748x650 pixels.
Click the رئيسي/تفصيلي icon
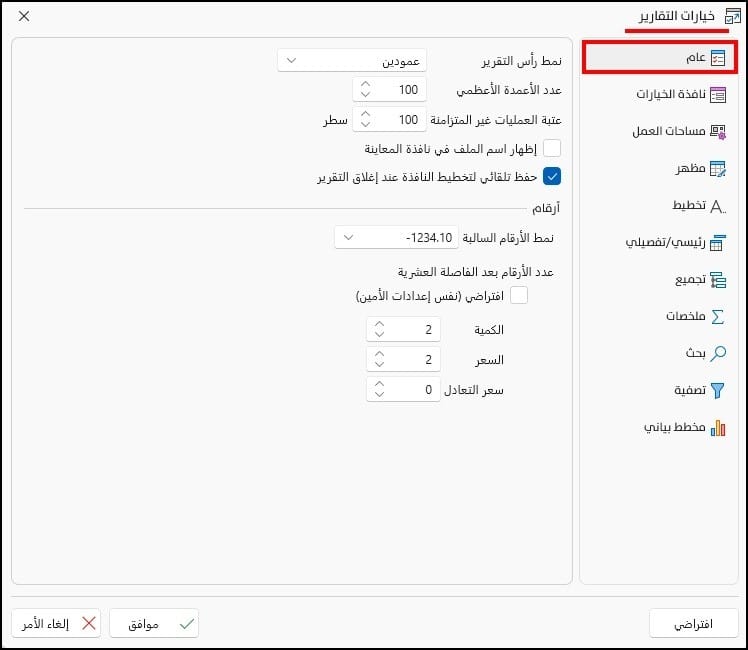point(717,243)
